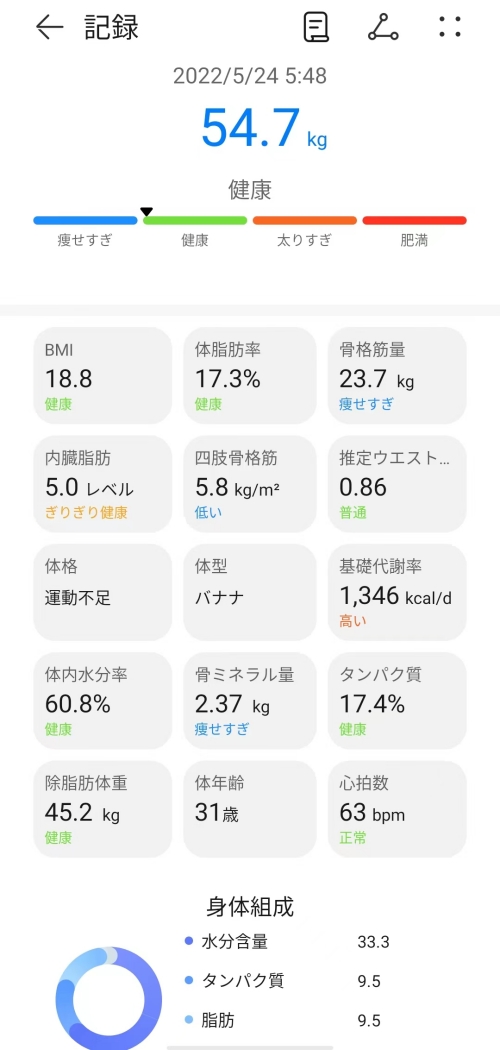Tap the green 健康 range bar

click(x=195, y=220)
